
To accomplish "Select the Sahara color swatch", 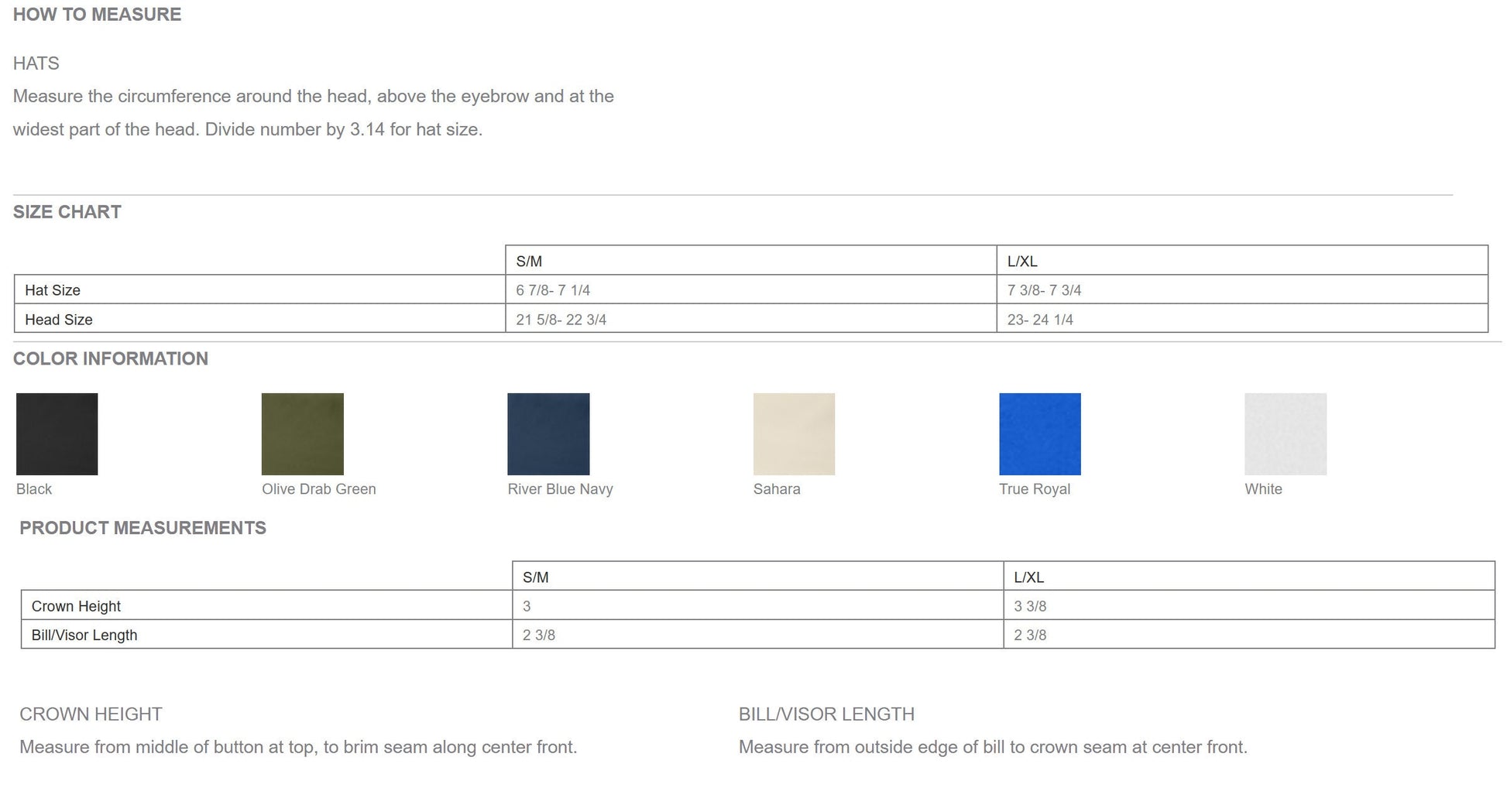I will click(x=794, y=434).
